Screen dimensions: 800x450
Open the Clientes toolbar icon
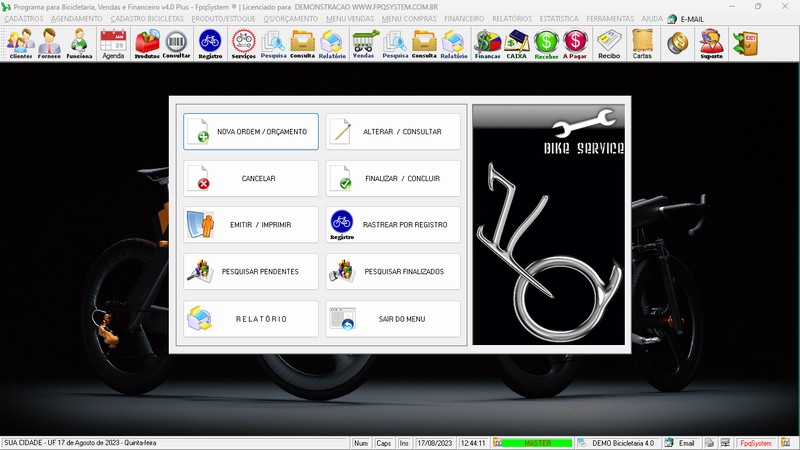coord(20,44)
